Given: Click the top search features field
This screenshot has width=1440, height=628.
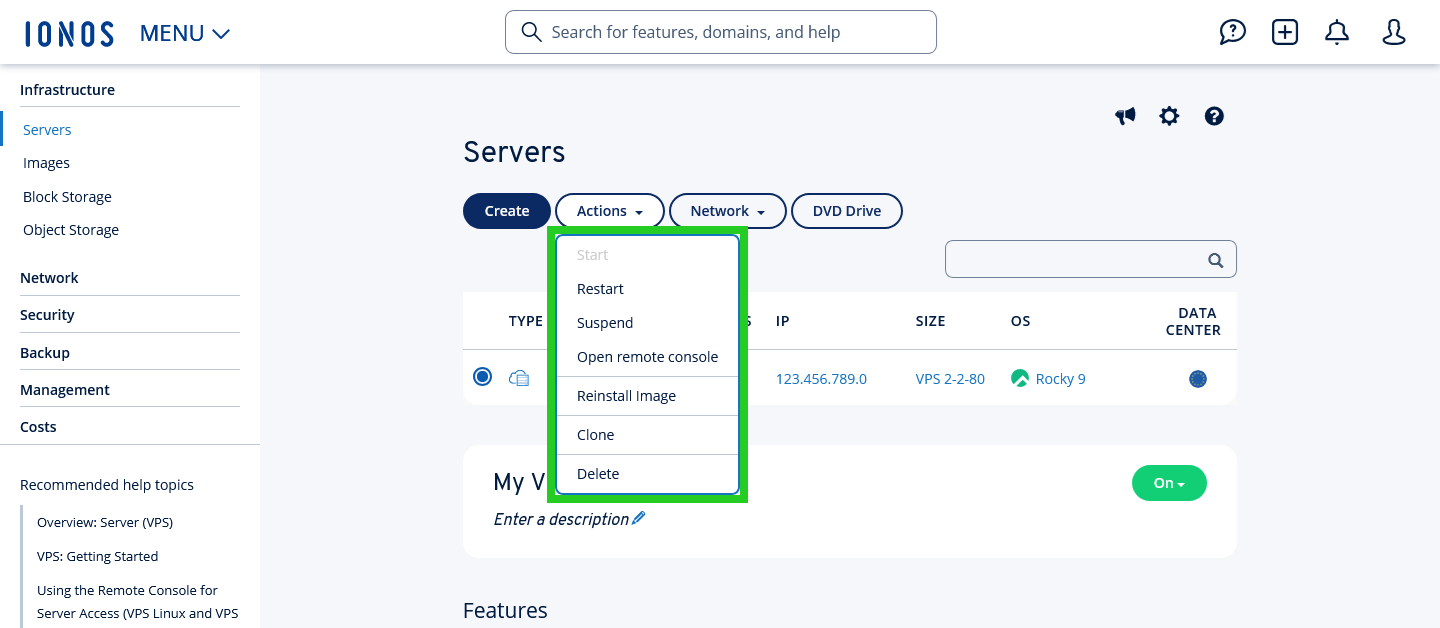Looking at the screenshot, I should [721, 32].
